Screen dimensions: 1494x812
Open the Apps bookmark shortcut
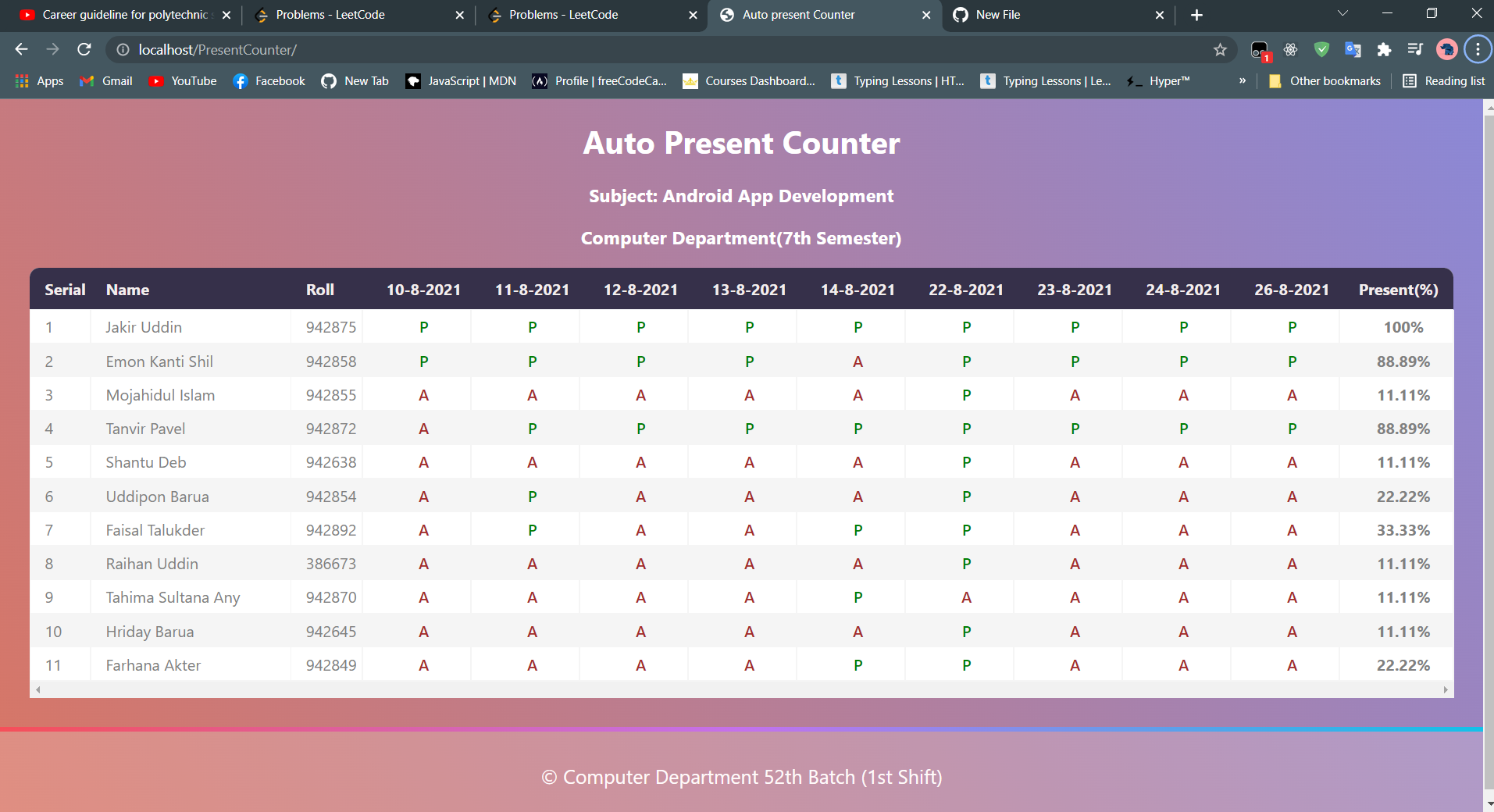[39, 81]
